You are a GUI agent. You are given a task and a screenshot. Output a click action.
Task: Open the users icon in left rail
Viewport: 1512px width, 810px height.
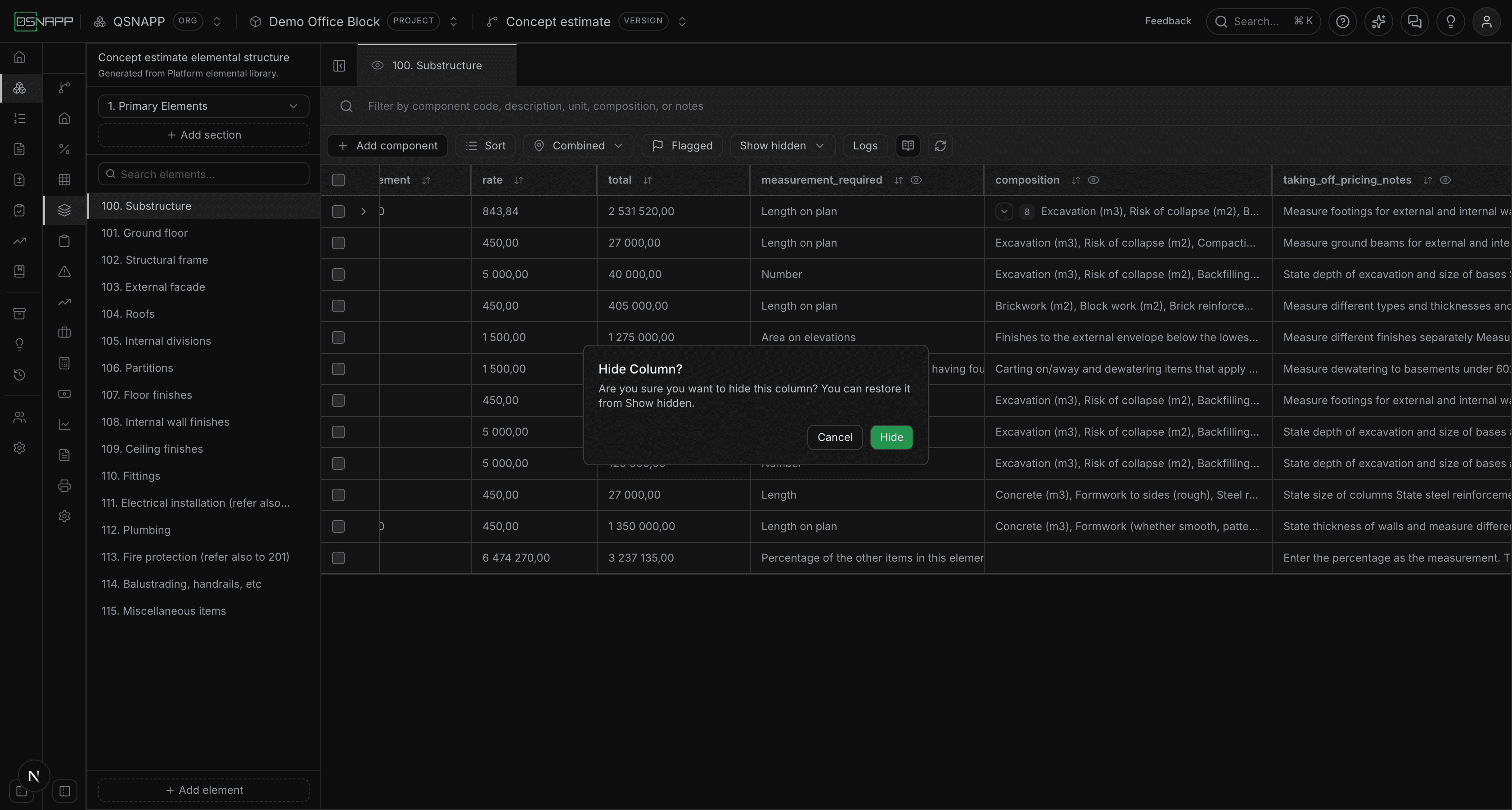pyautogui.click(x=19, y=417)
